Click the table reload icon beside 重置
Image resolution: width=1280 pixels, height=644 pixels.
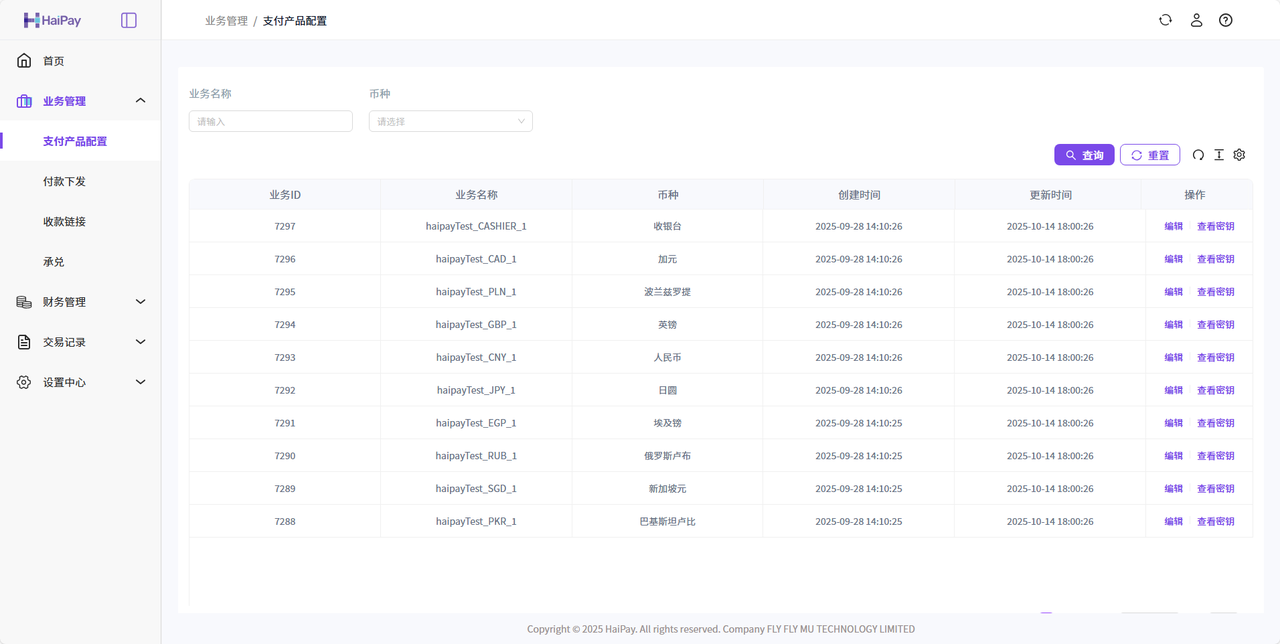pos(1198,155)
